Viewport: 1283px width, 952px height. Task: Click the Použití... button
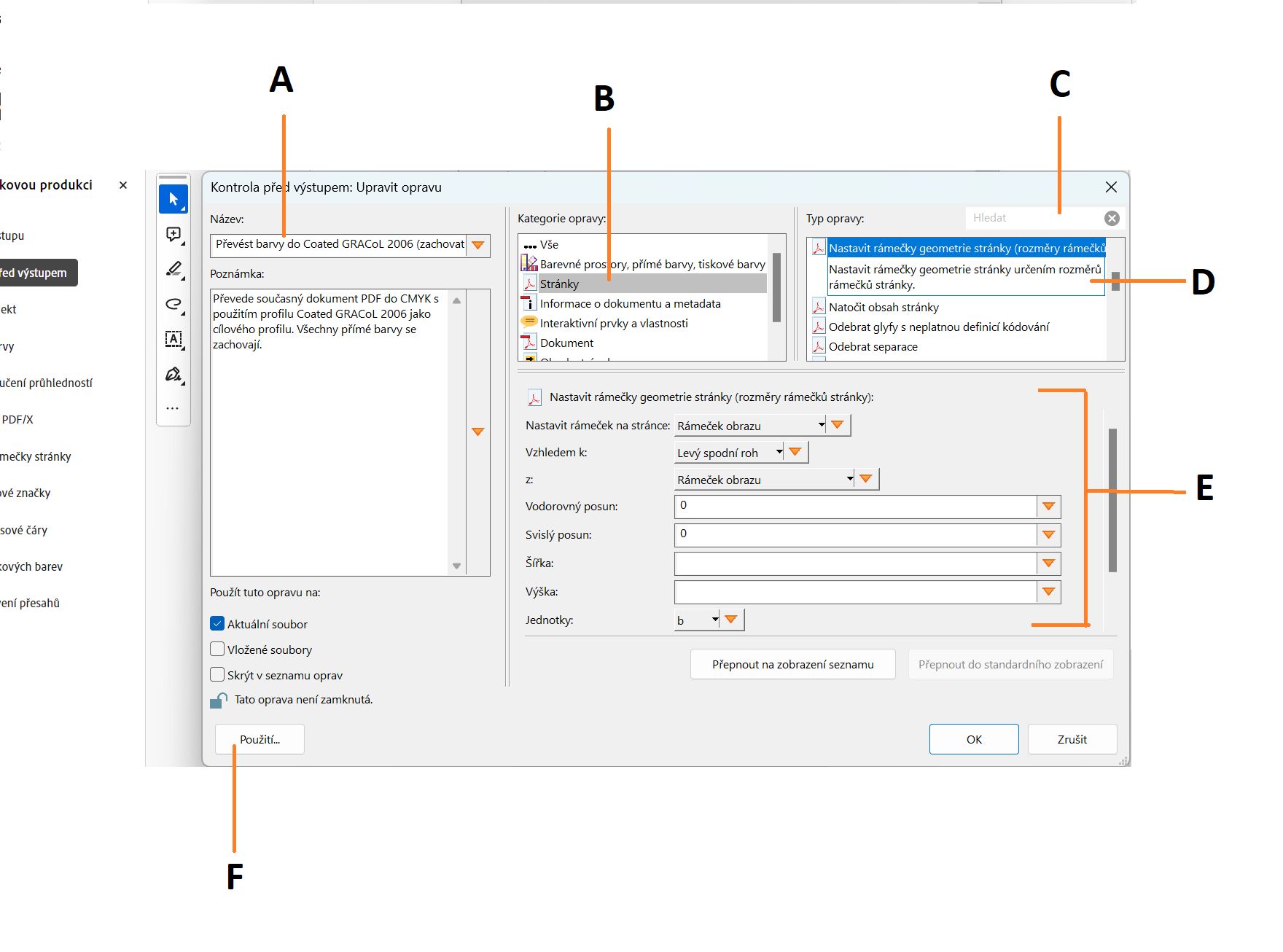click(x=260, y=739)
